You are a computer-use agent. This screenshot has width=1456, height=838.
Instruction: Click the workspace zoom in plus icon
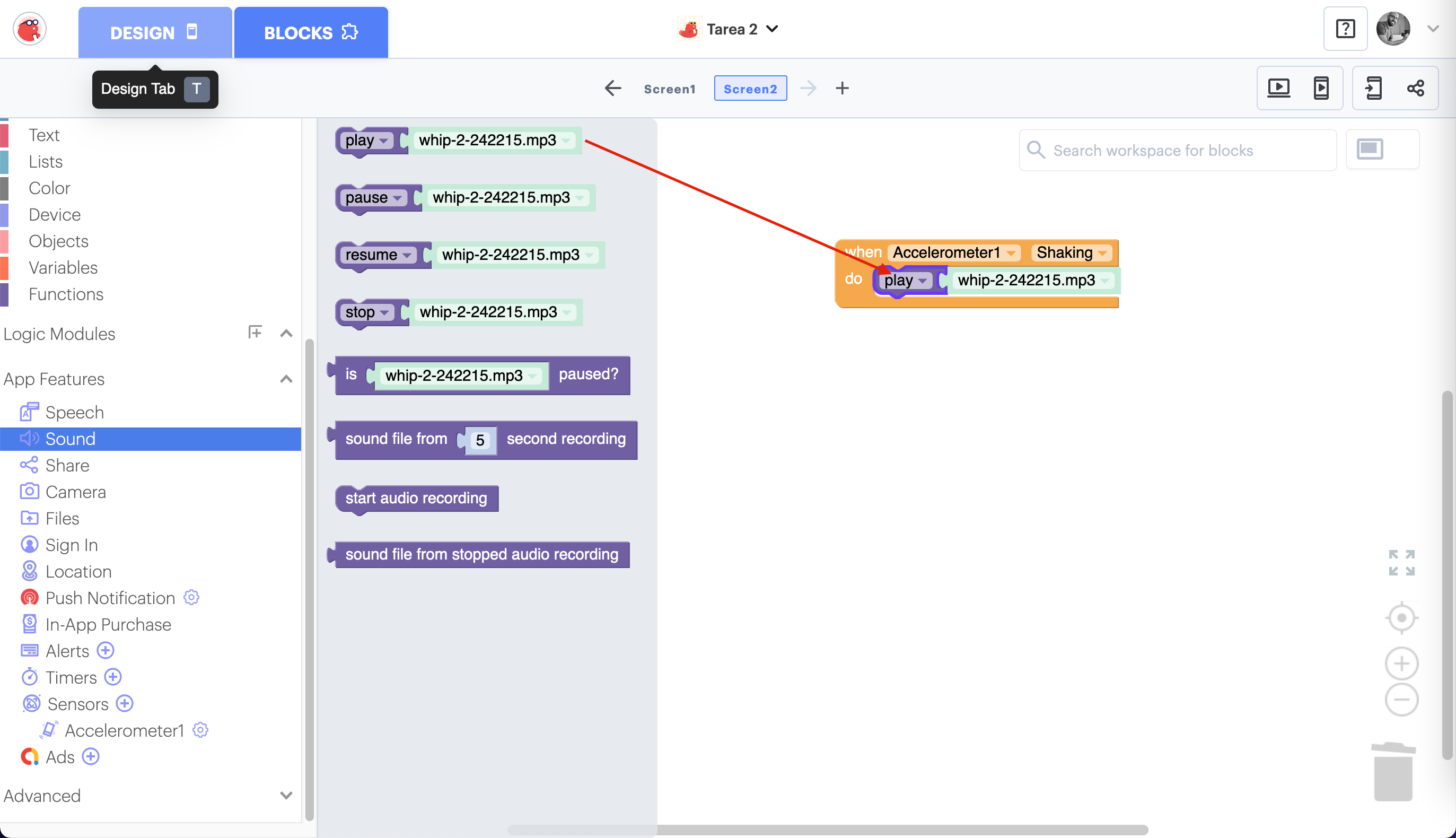tap(1401, 664)
